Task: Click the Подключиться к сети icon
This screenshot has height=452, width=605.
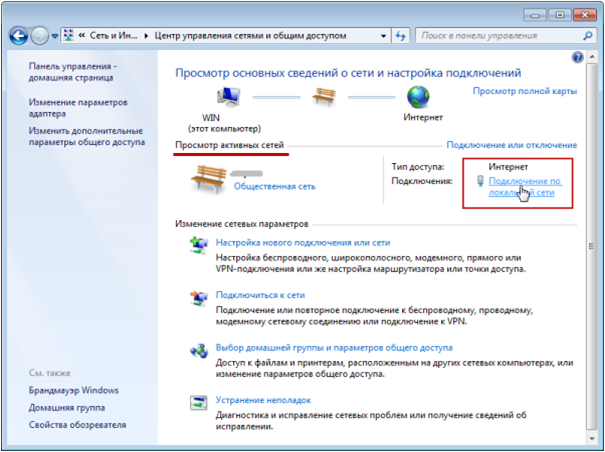Action: (196, 299)
